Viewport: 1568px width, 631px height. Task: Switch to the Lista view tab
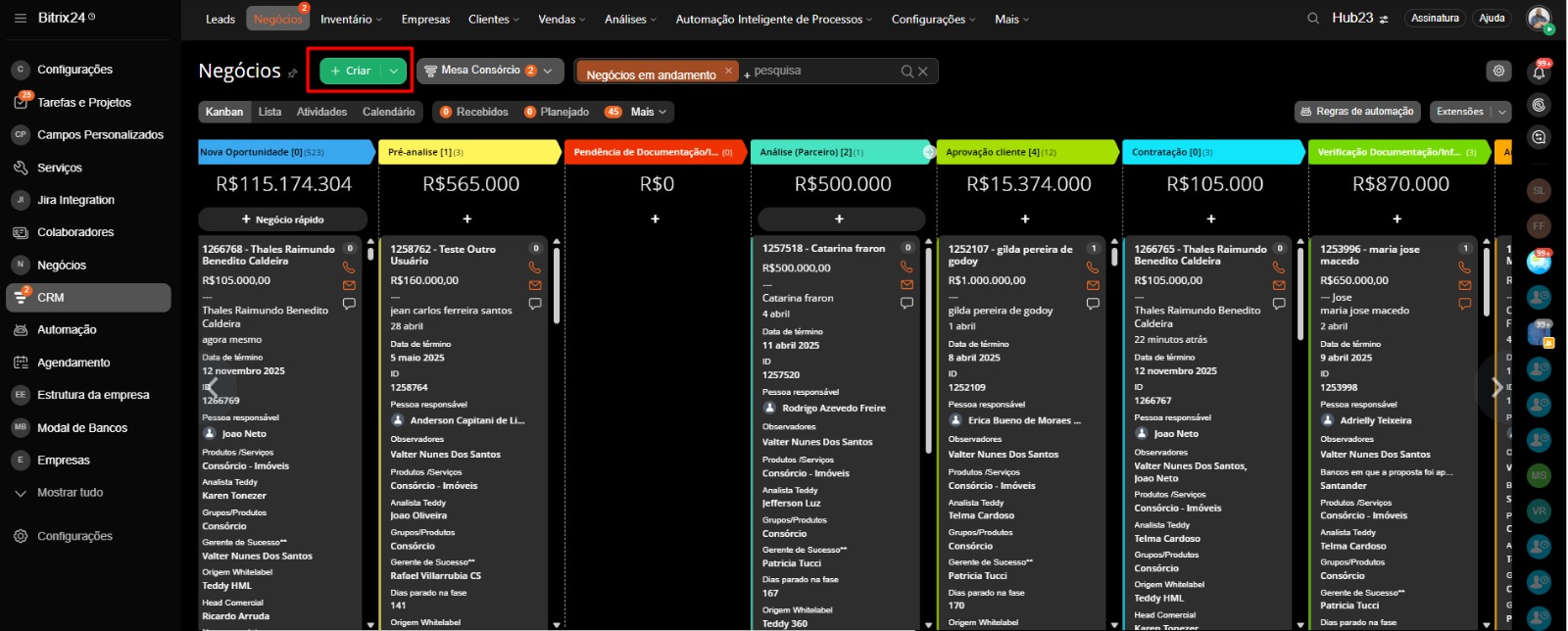(x=269, y=112)
